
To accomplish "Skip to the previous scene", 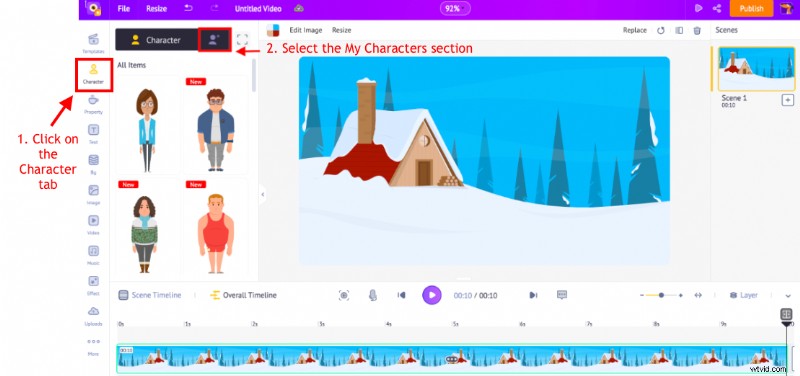I will tap(402, 295).
